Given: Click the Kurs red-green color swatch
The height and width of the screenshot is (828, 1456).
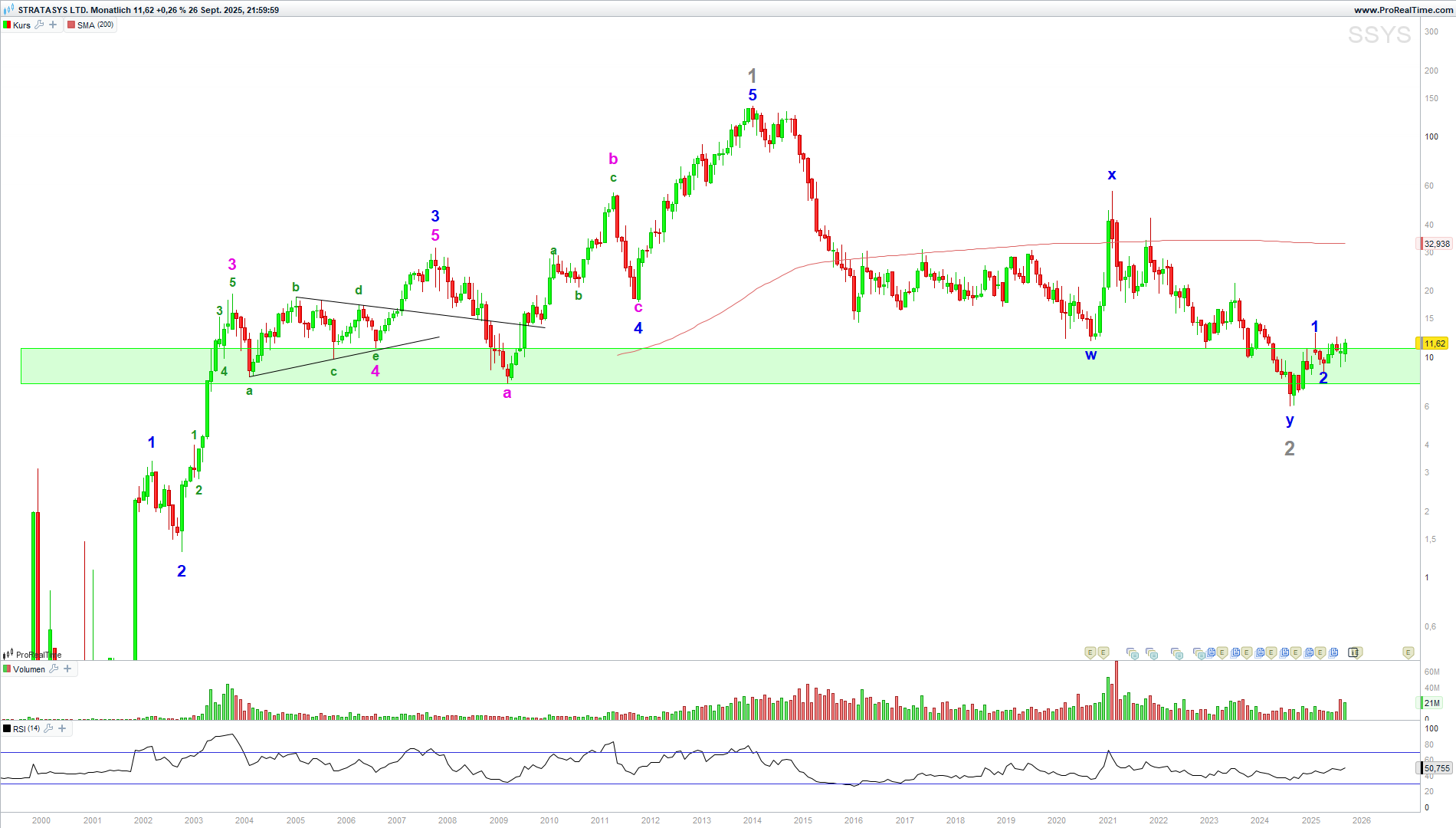Looking at the screenshot, I should (x=7, y=25).
